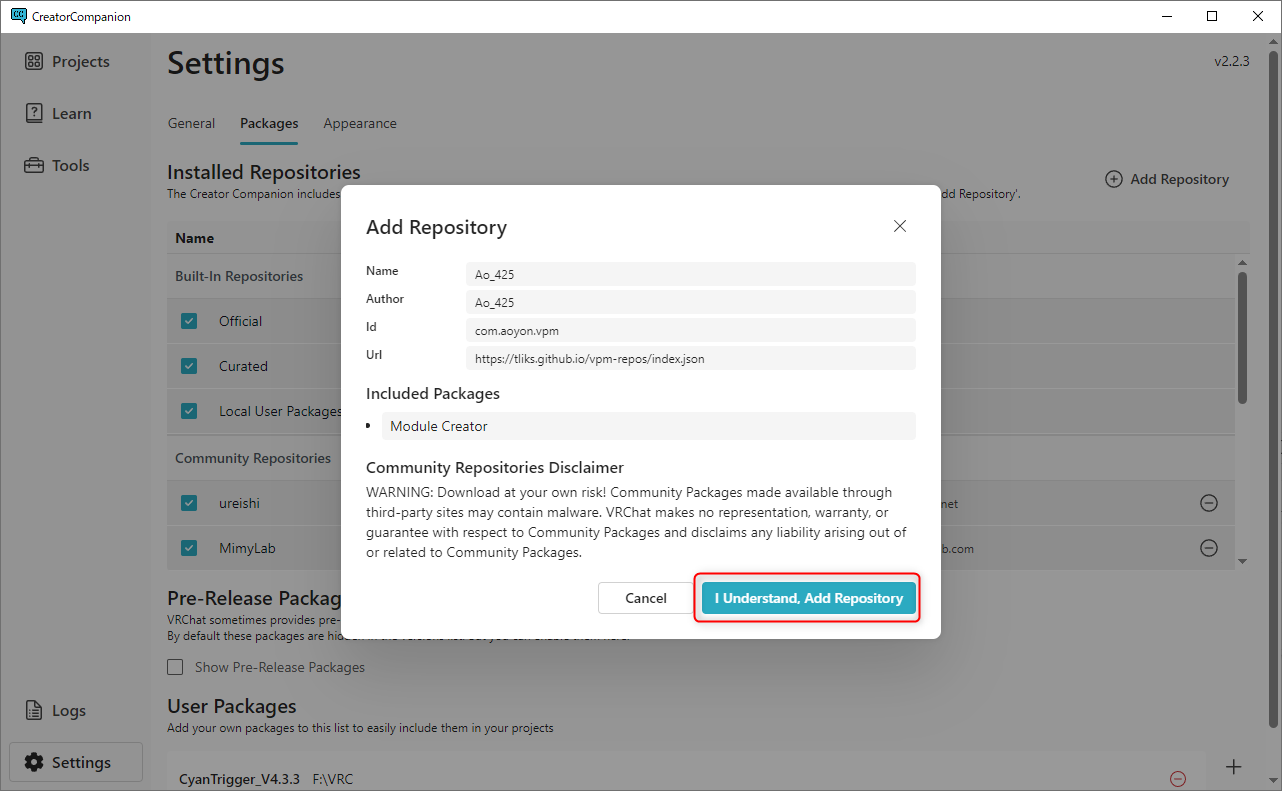Open the Tools briefcase icon
Image resolution: width=1282 pixels, height=791 pixels.
(x=35, y=166)
